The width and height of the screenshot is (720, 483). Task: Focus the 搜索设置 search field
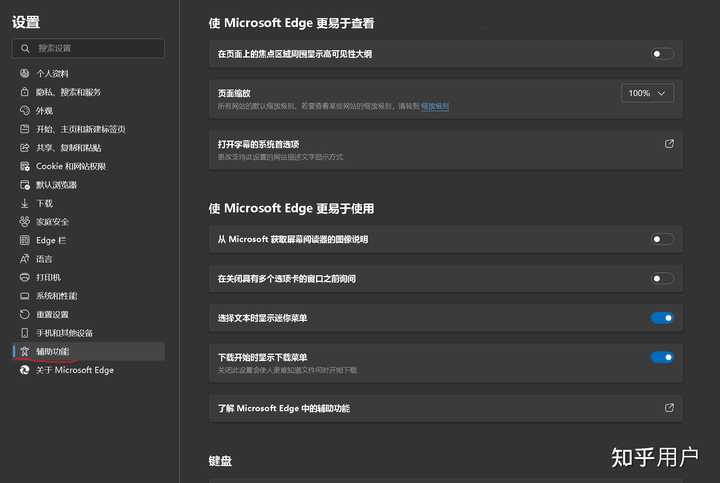(x=88, y=48)
